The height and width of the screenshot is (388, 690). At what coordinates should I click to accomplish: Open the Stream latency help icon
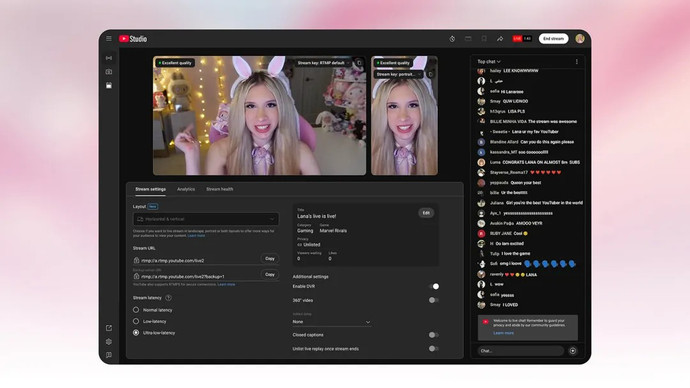tap(168, 298)
